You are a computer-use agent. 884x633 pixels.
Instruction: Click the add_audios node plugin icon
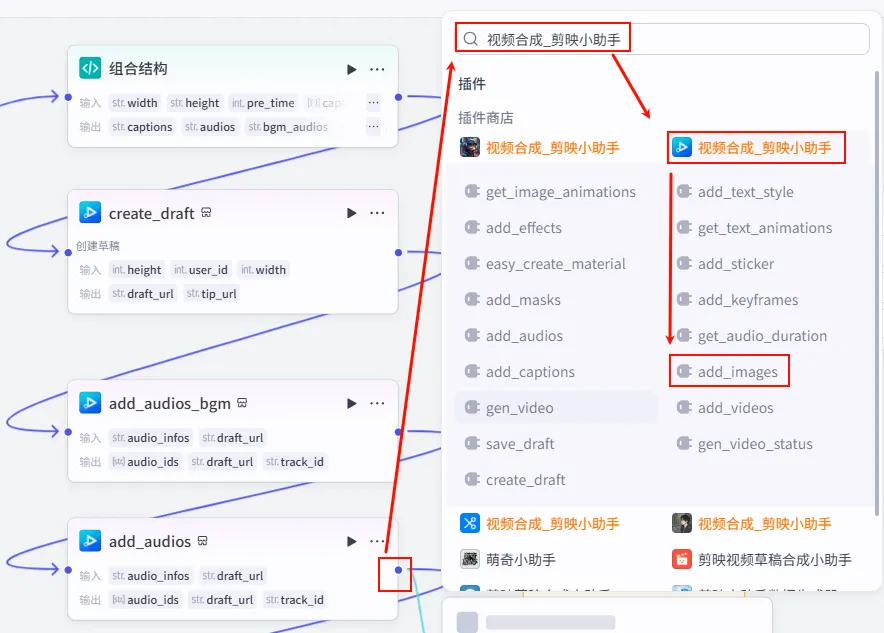pos(90,541)
